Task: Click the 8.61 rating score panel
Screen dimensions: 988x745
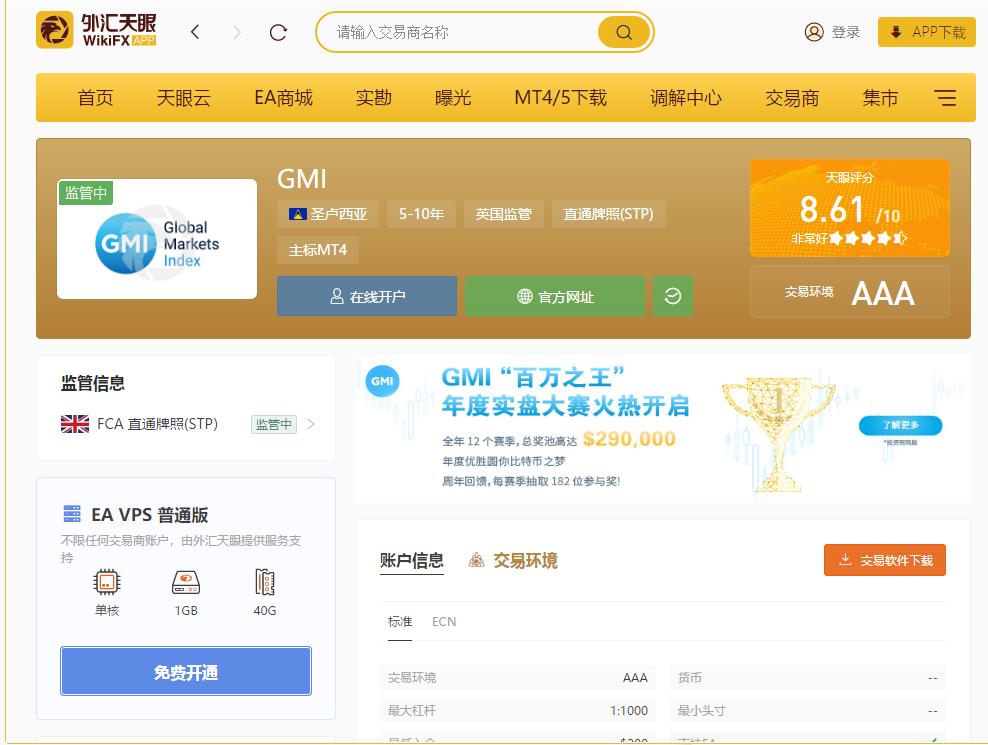Action: [x=849, y=209]
